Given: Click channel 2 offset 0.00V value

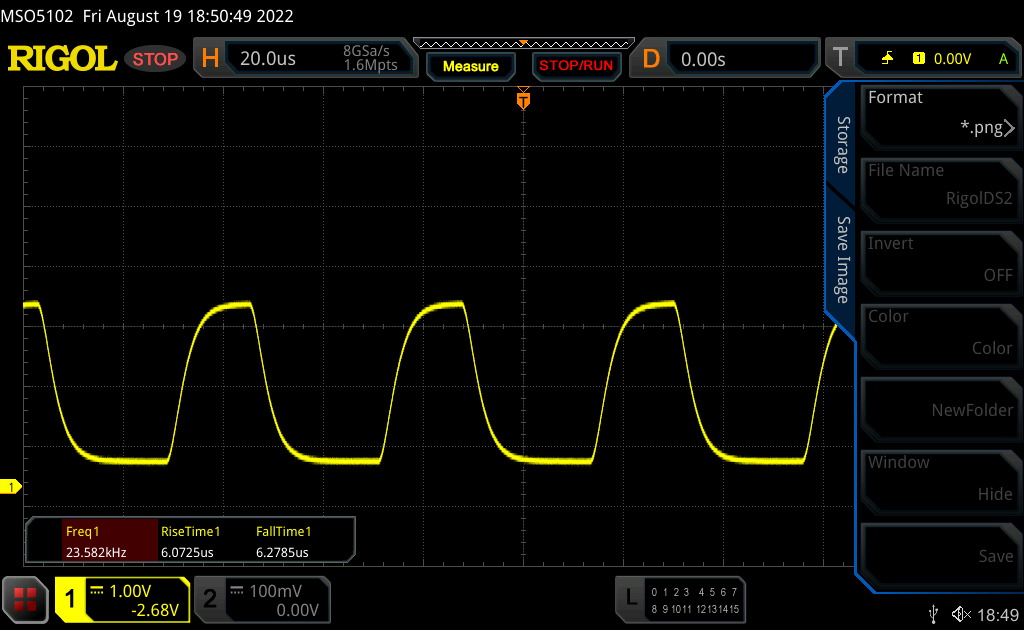Looking at the screenshot, I should tap(297, 610).
